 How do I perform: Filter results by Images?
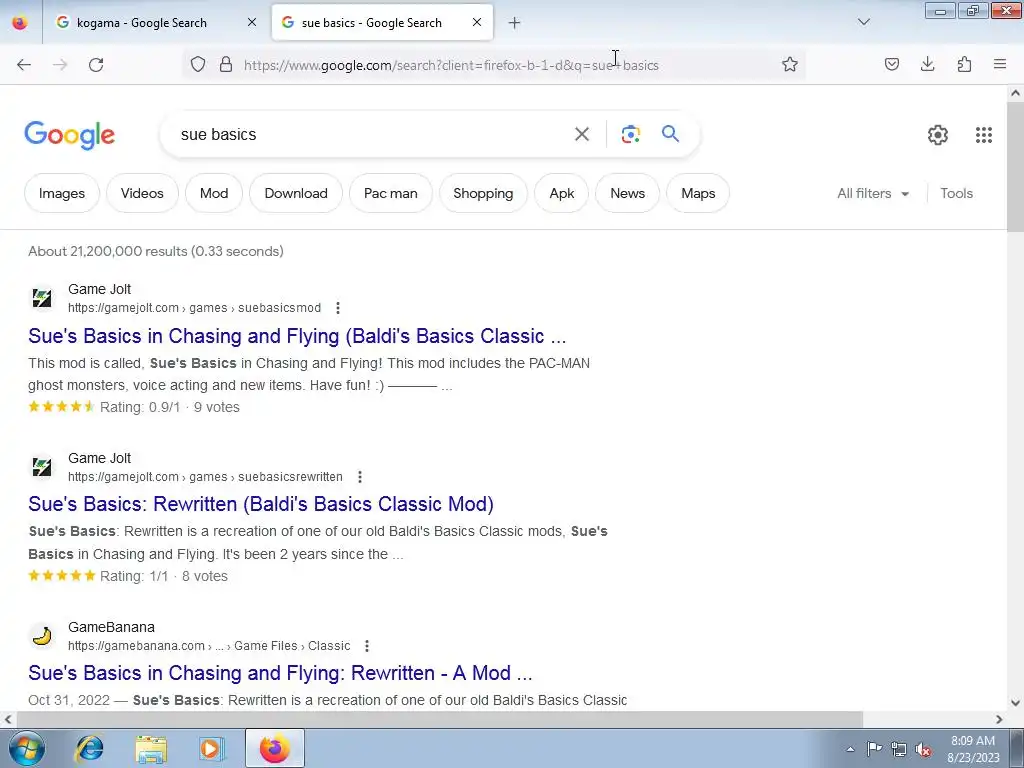pyautogui.click(x=62, y=193)
